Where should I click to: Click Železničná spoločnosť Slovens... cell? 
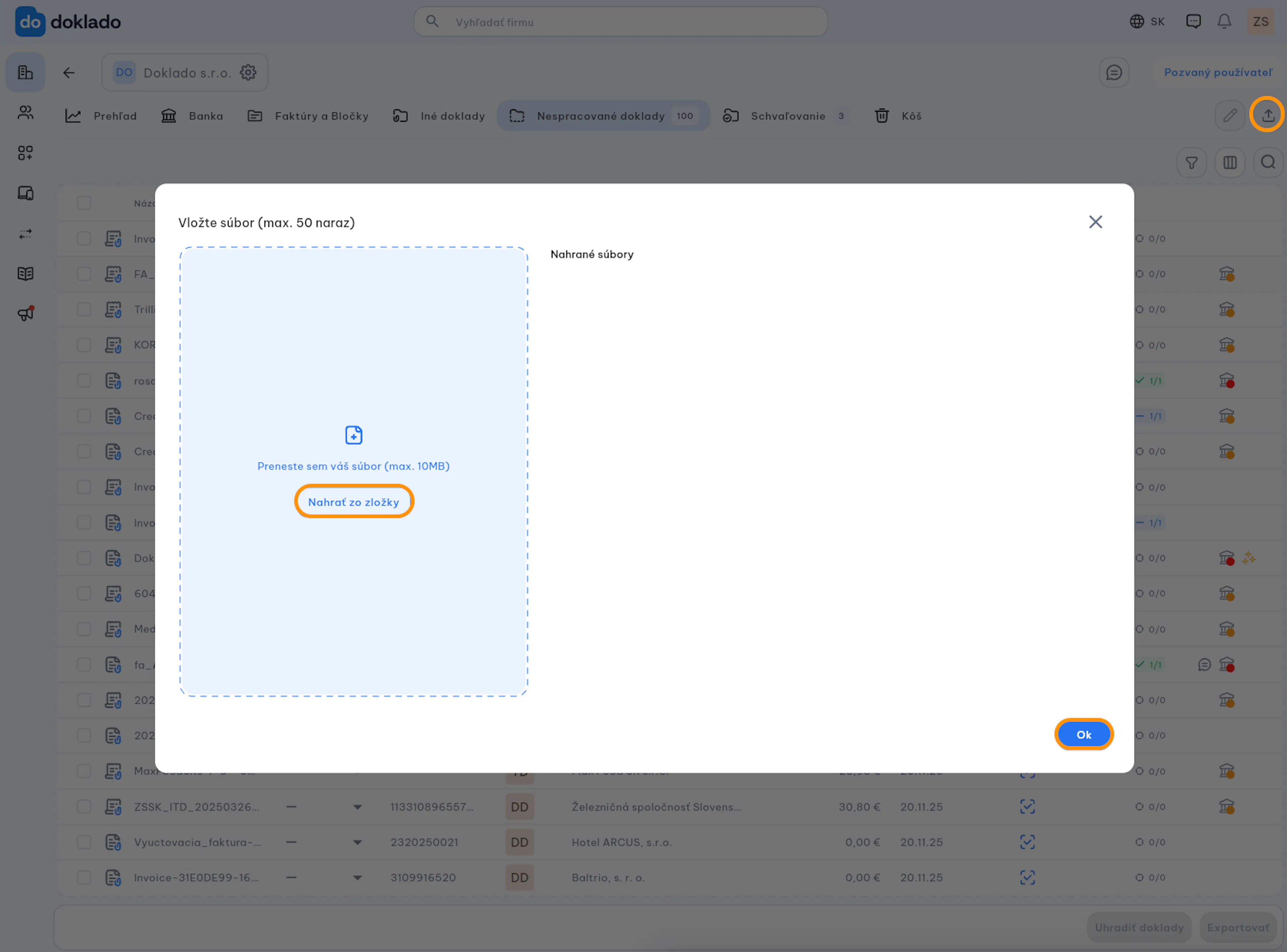tap(657, 807)
